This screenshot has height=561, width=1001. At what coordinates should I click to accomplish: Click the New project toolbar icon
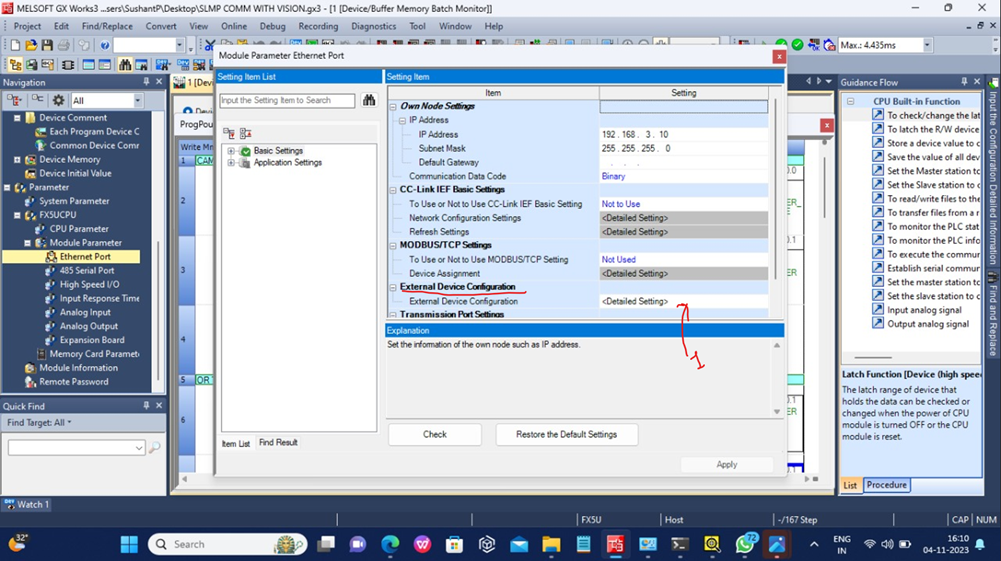point(15,45)
